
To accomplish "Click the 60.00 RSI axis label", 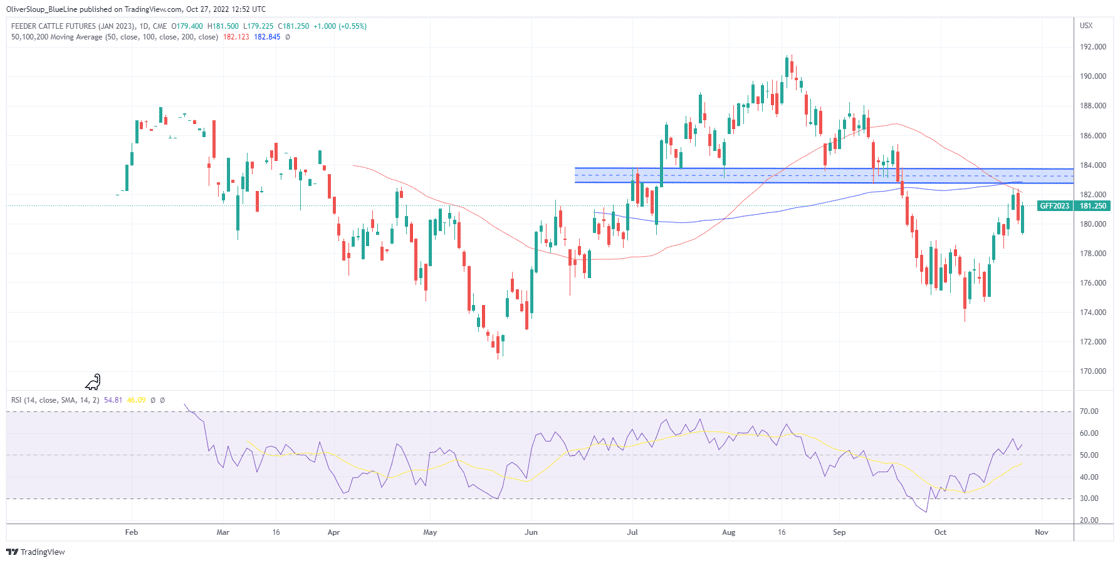I will (x=1089, y=433).
